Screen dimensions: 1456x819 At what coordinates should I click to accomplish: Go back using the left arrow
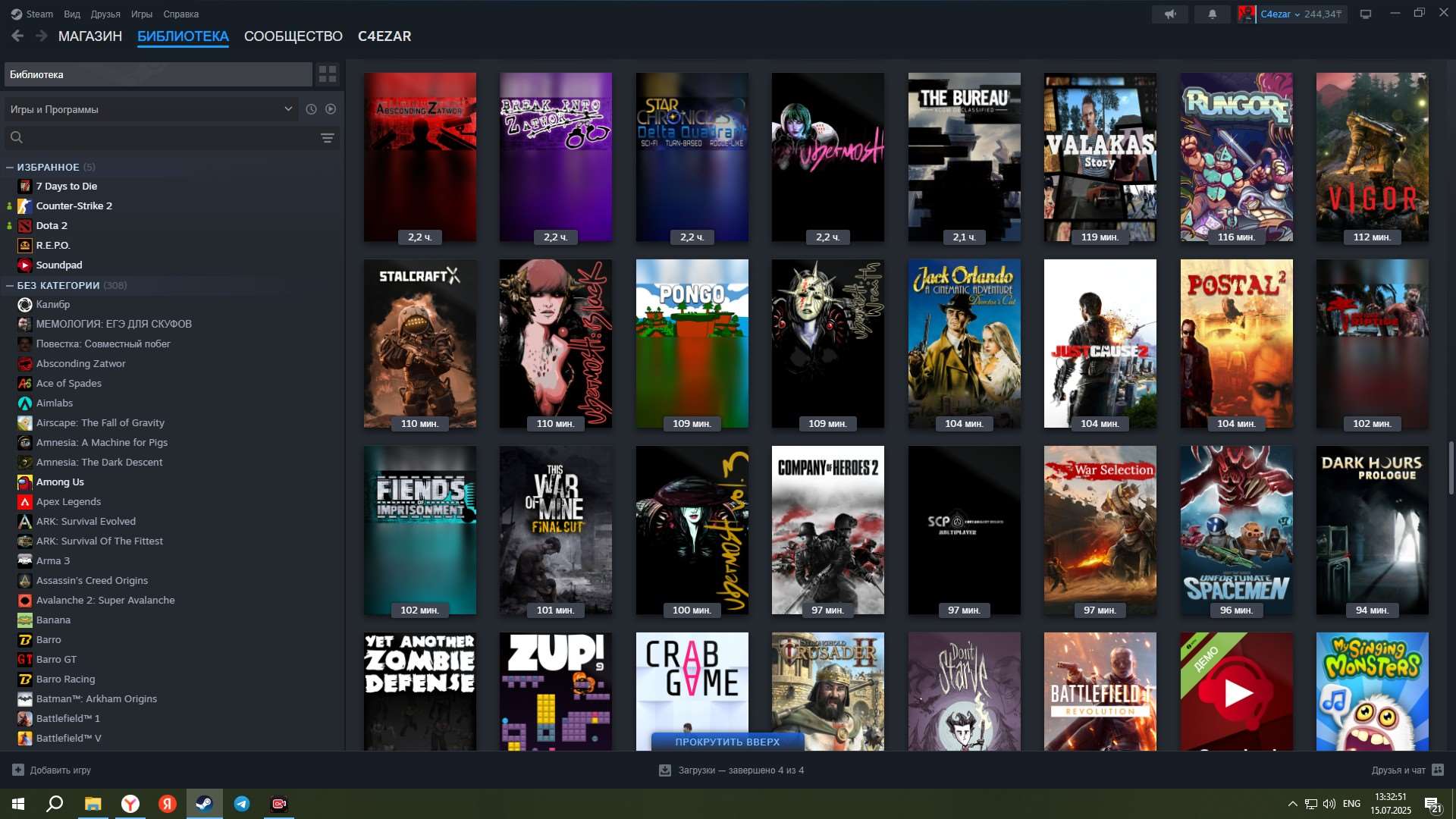pos(17,36)
